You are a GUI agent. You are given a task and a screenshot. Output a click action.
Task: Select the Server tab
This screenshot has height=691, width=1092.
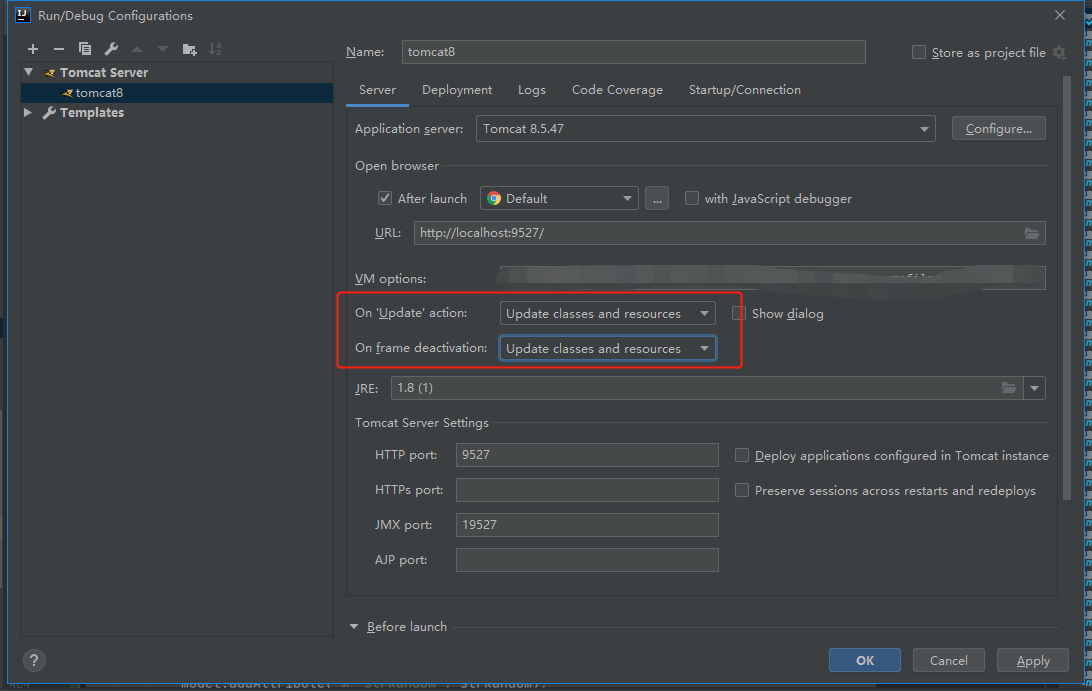pos(377,90)
